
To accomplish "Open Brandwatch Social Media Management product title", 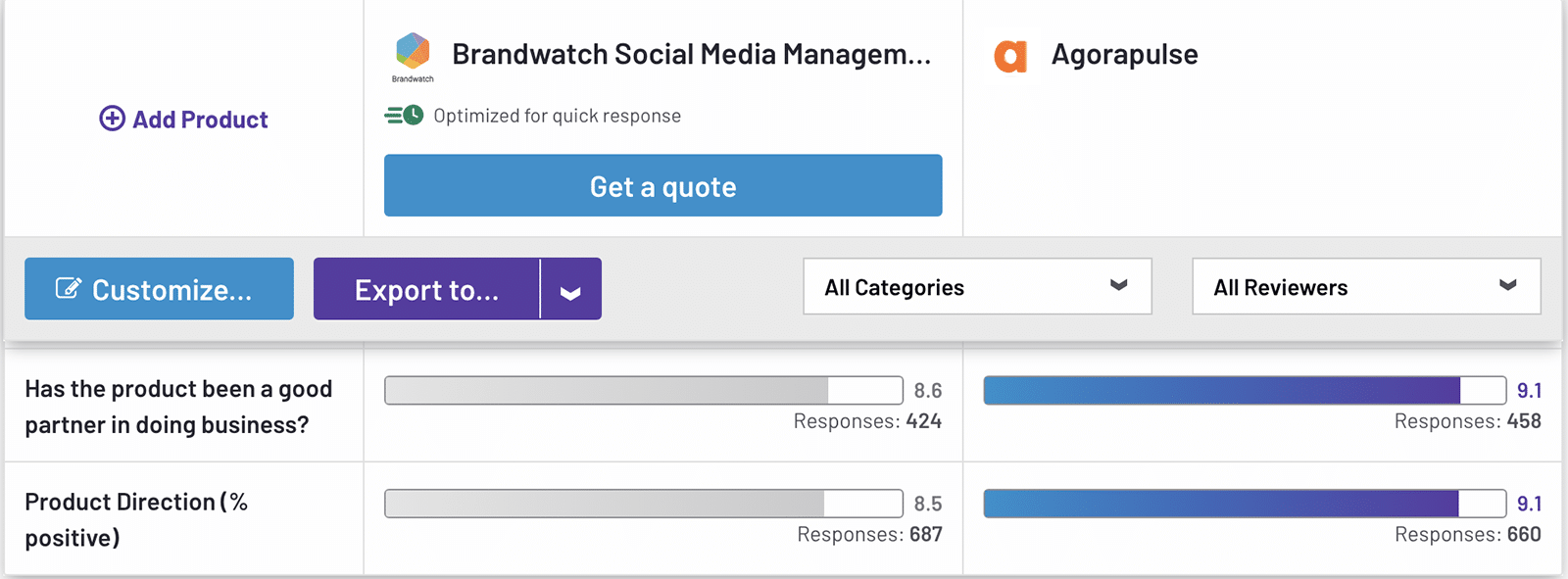I will [691, 54].
